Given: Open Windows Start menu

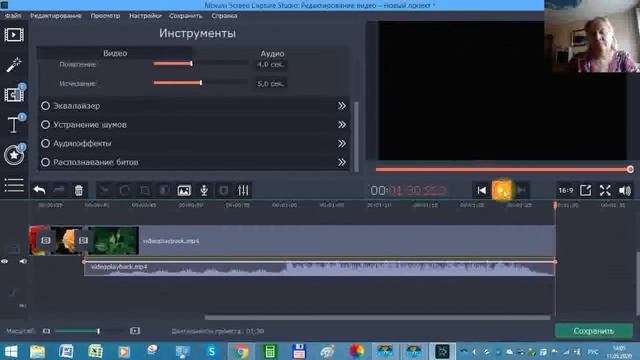Looking at the screenshot, I should pos(11,351).
